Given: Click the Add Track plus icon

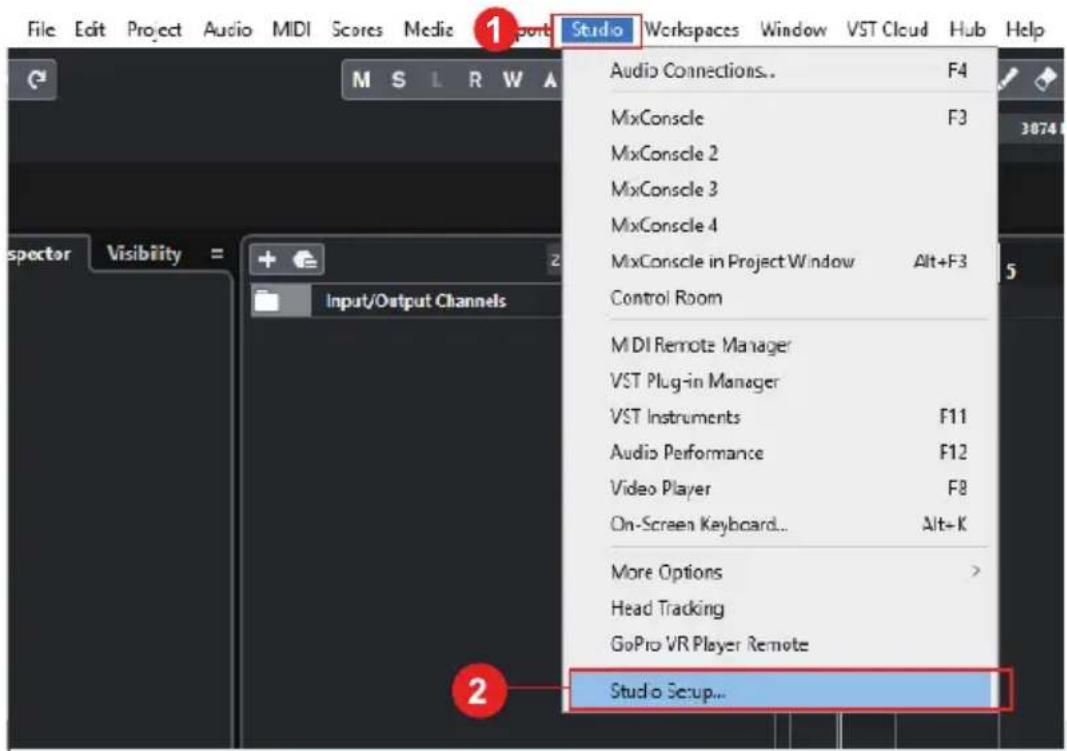Looking at the screenshot, I should [x=267, y=259].
